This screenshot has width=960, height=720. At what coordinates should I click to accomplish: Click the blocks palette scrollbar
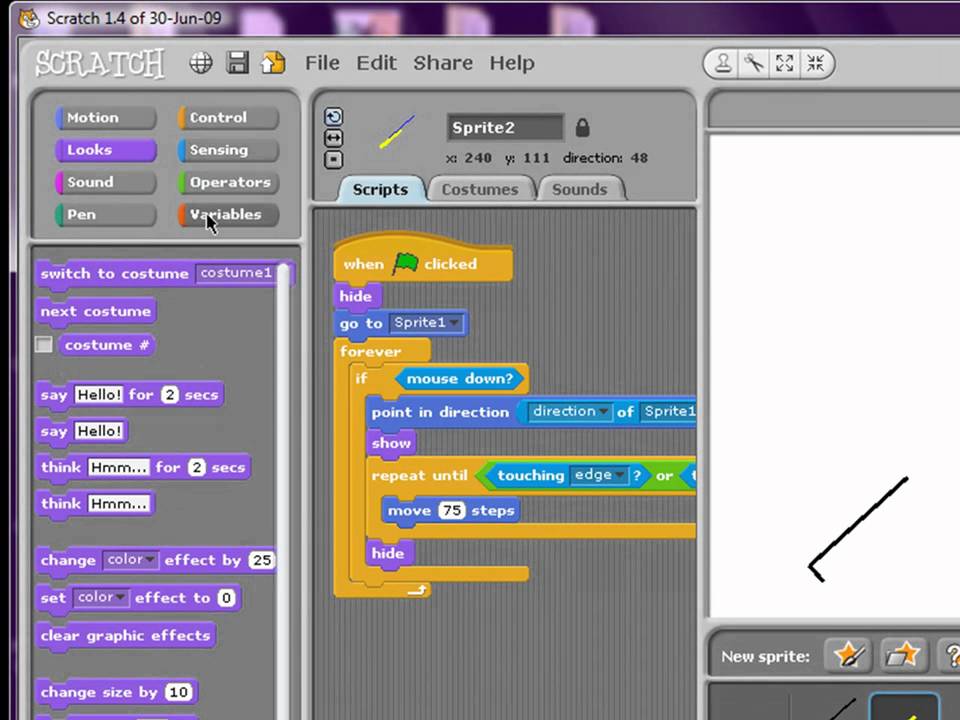click(283, 490)
